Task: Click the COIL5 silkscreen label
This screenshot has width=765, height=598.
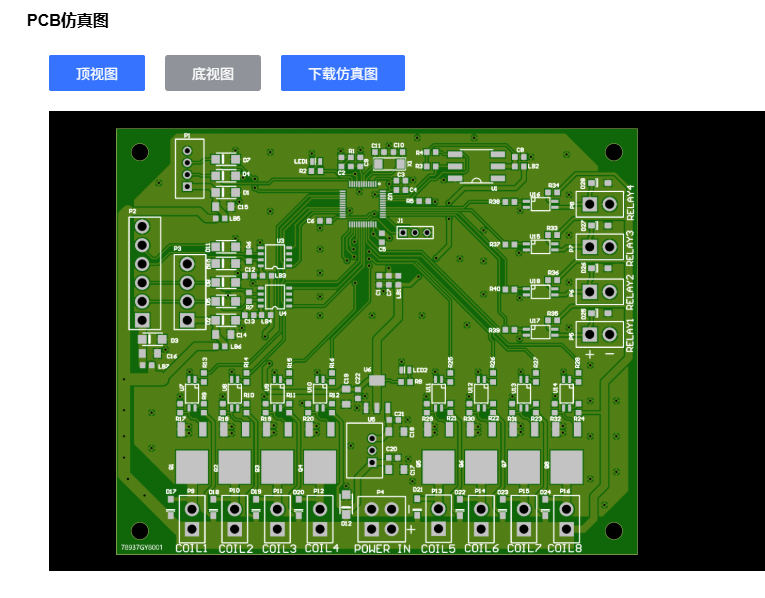Action: point(438,549)
